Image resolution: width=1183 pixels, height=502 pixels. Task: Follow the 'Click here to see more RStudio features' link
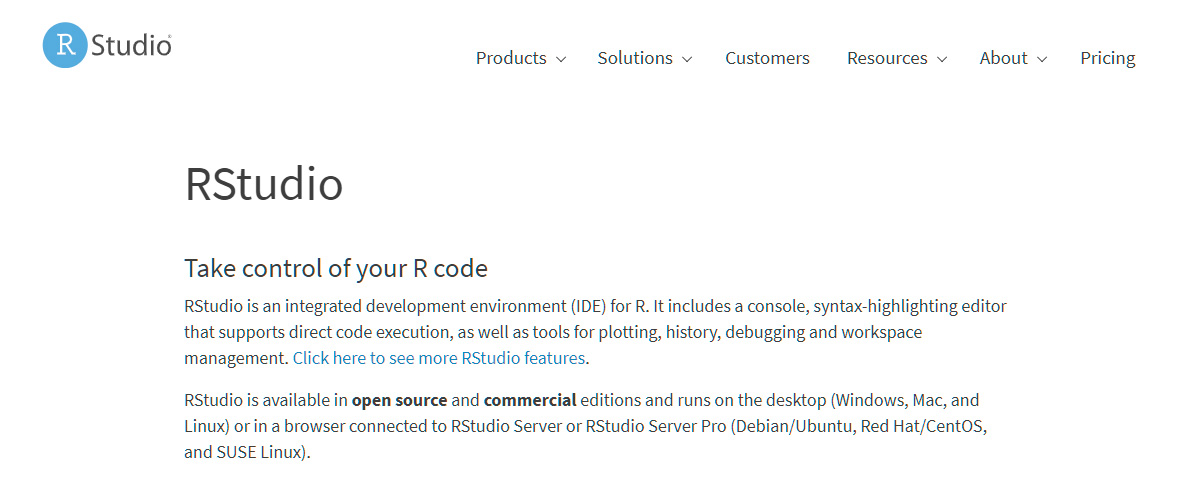pos(439,358)
